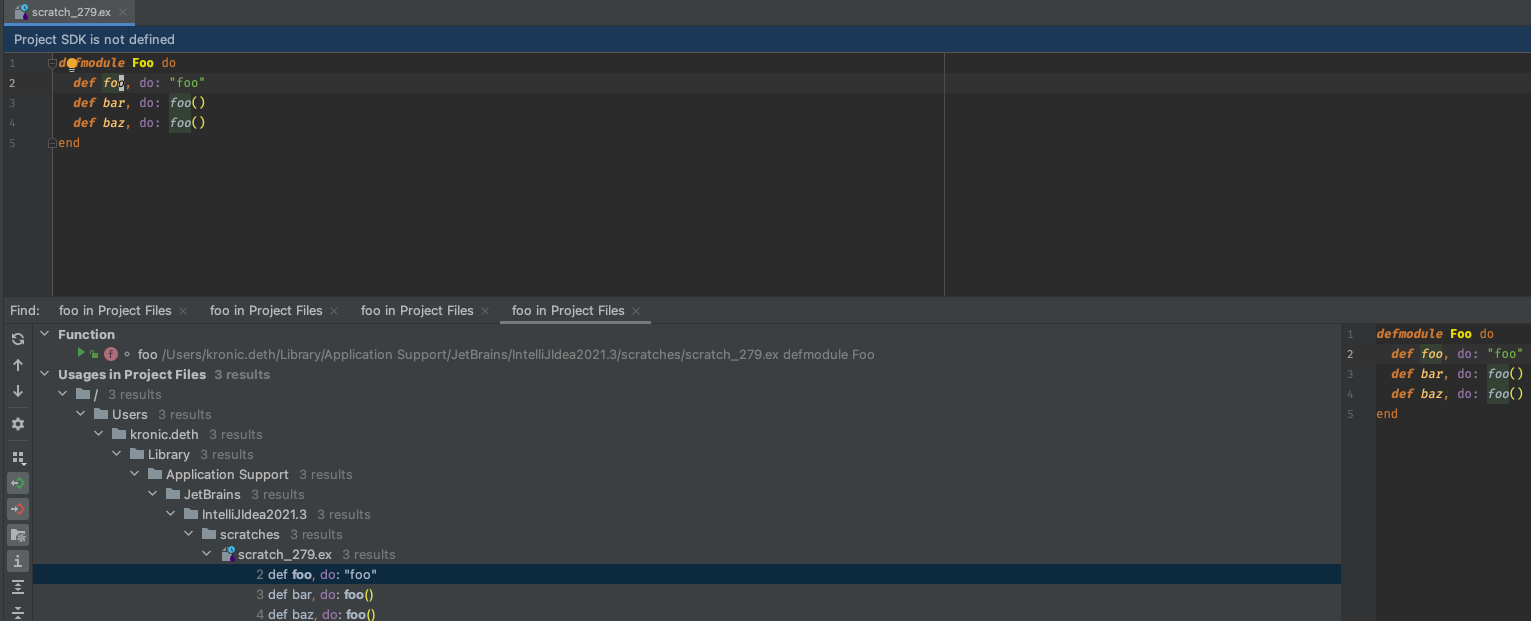Open the group-by options icon
Image resolution: width=1531 pixels, height=621 pixels.
17,457
